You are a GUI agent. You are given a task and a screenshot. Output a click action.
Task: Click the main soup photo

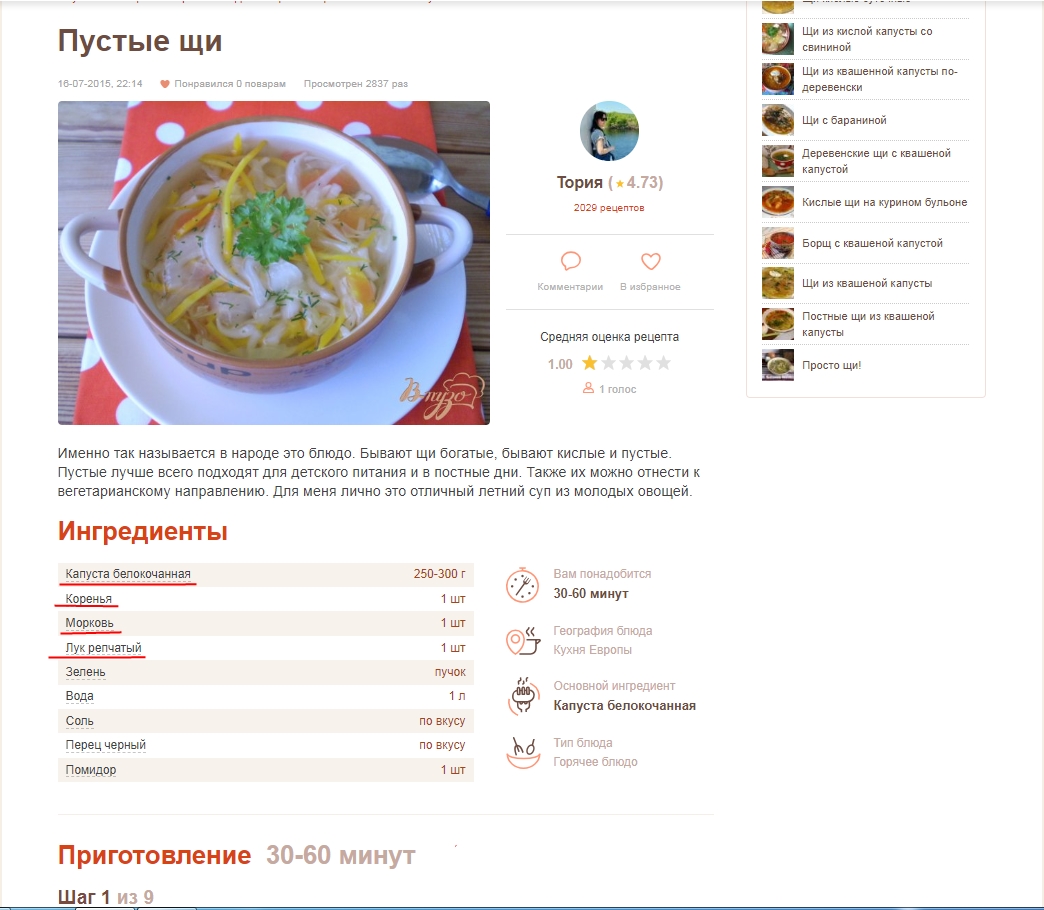pyautogui.click(x=274, y=263)
